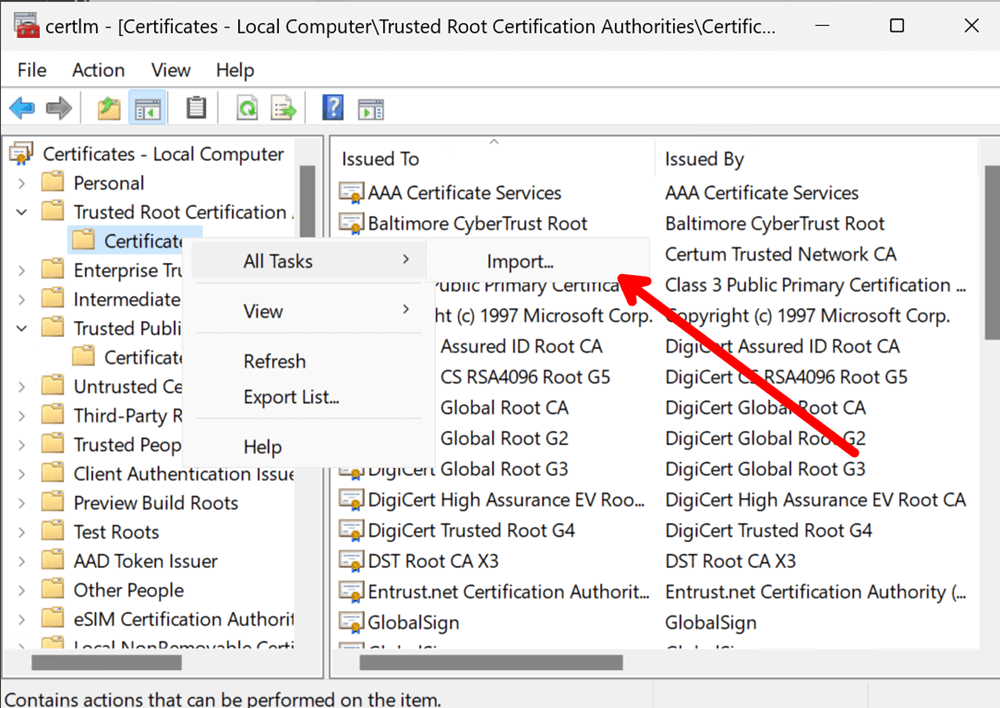Open the File menu in the menu bar
The width and height of the screenshot is (1000, 708).
click(32, 70)
